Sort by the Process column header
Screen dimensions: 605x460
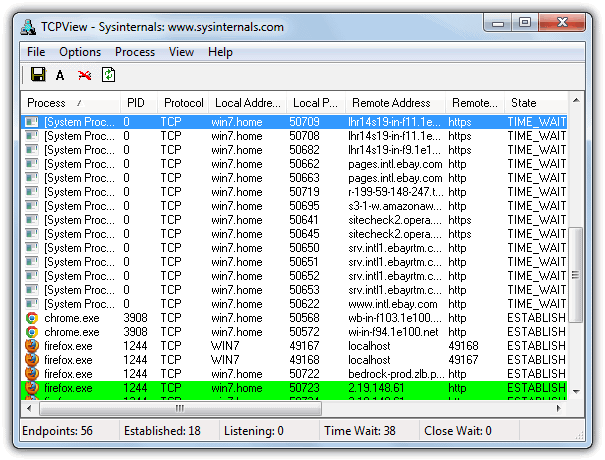tap(71, 103)
